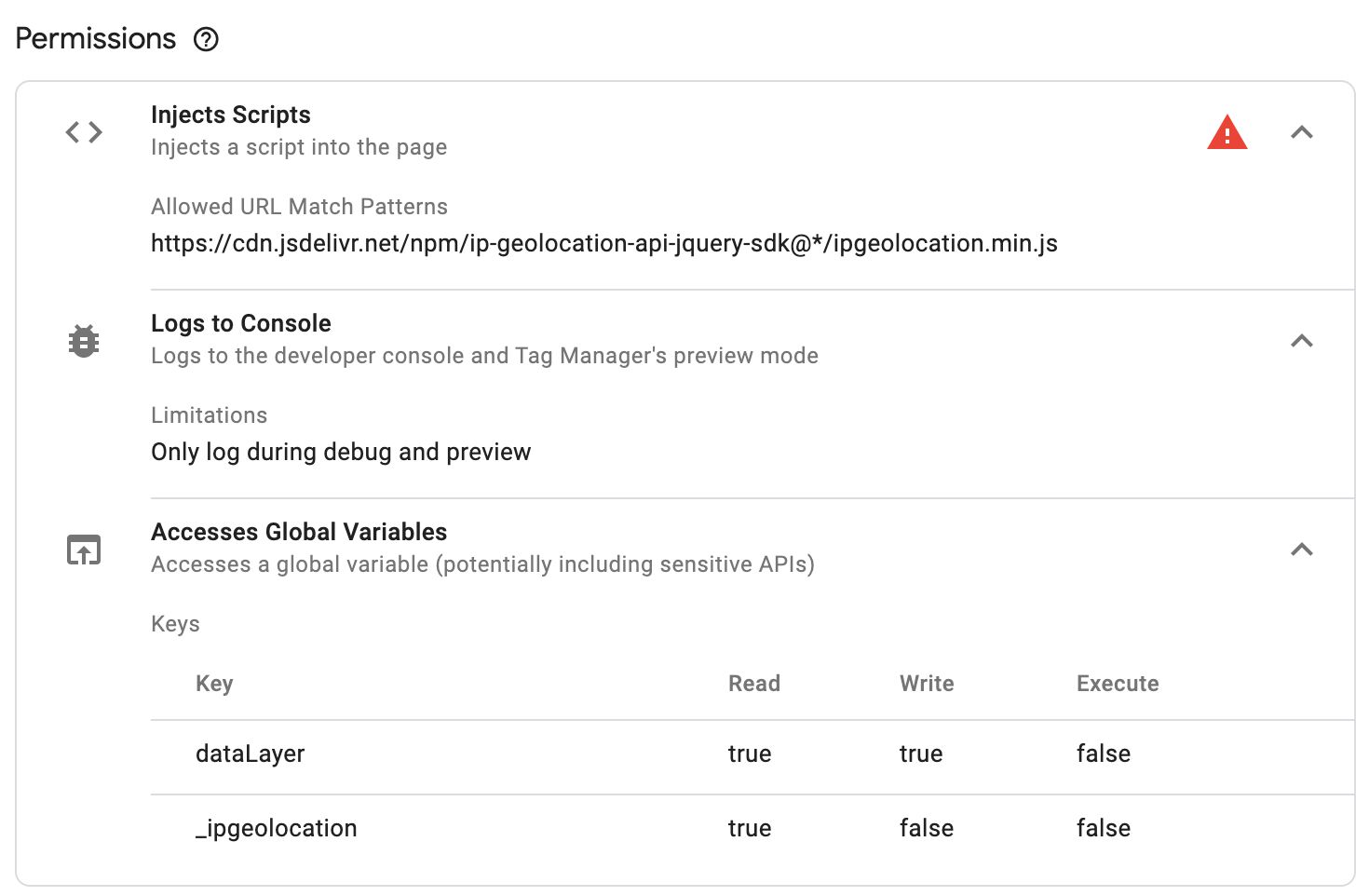Viewport: 1369px width, 896px height.
Task: Select the jsdelivr allowed URL pattern text
Action: click(604, 243)
